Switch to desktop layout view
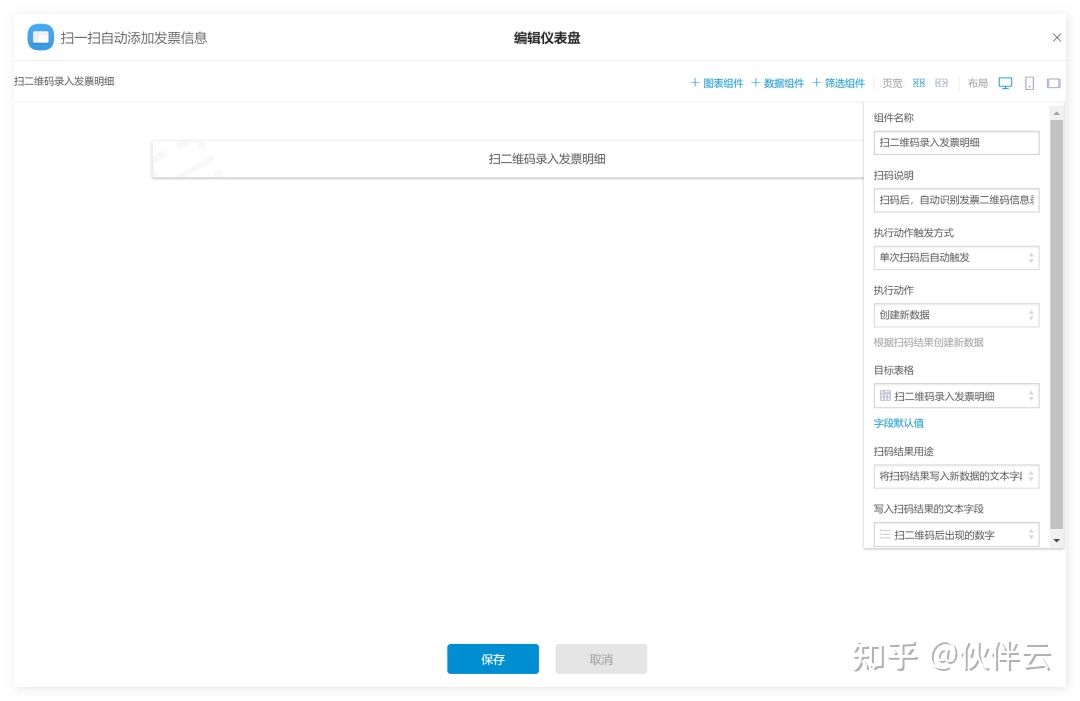Screen dimensions: 1080x701 click(1005, 83)
